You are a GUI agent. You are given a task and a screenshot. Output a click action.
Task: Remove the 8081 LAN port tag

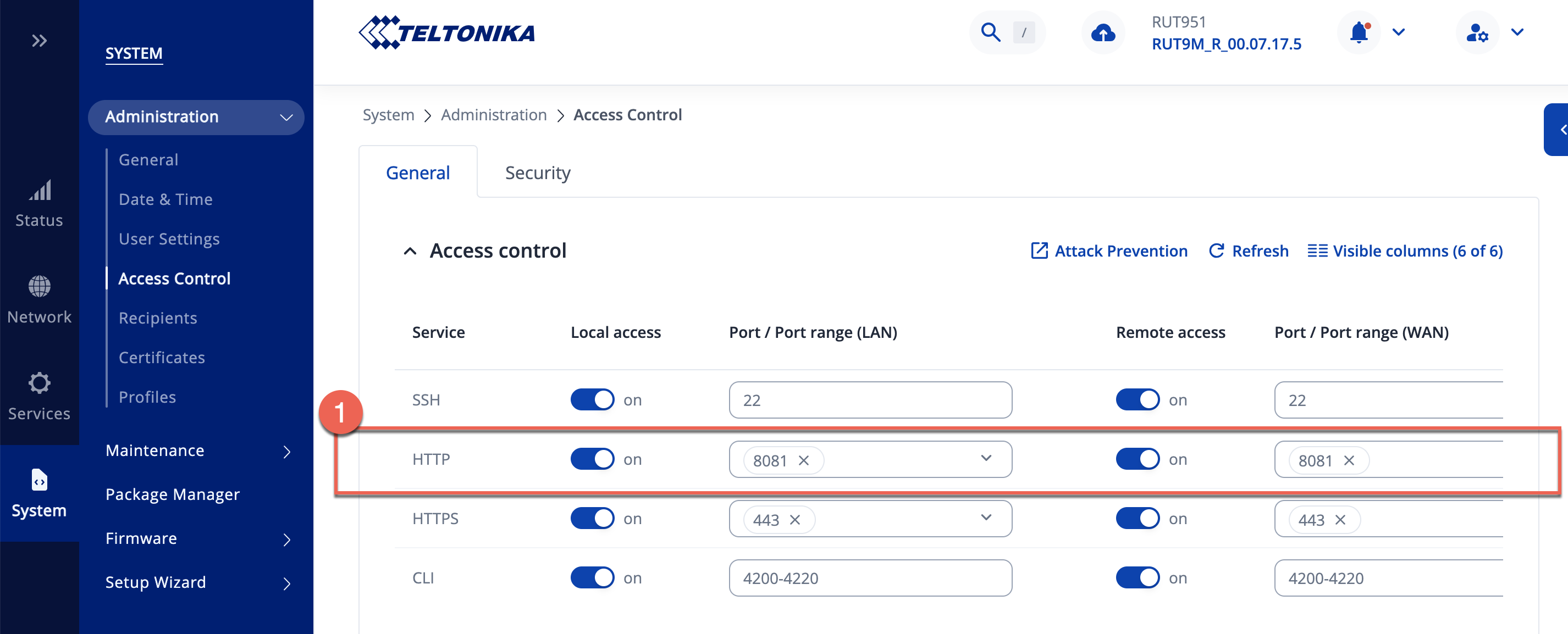[x=803, y=460]
